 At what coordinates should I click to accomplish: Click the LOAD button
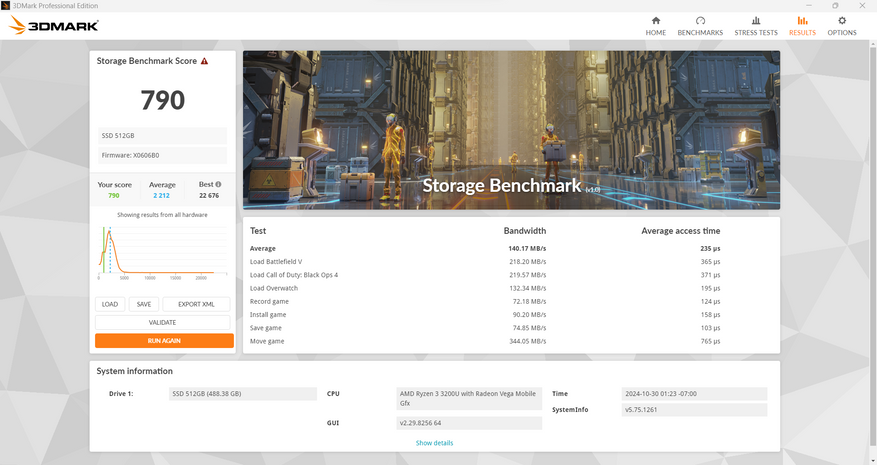110,304
